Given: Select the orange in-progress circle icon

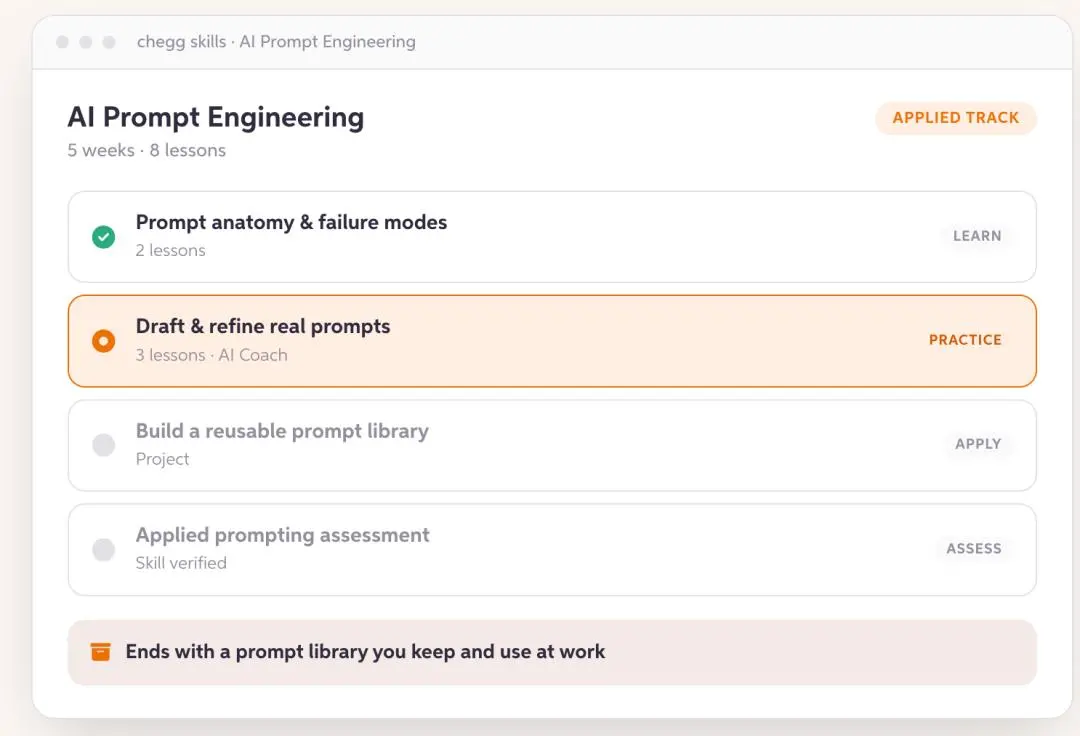Looking at the screenshot, I should coord(103,341).
